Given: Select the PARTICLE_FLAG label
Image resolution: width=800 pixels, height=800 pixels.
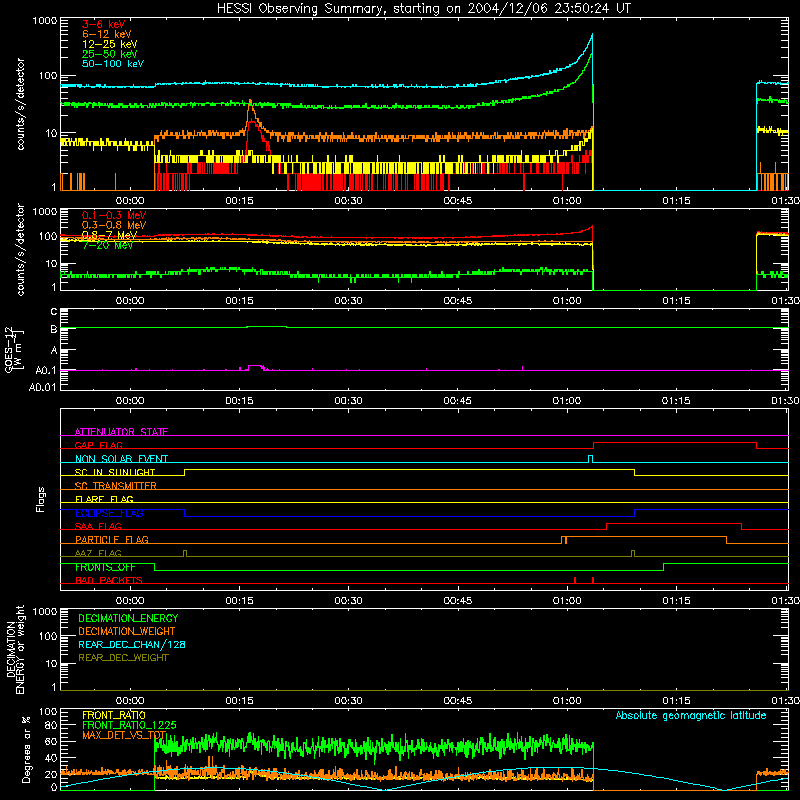Looking at the screenshot, I should tap(112, 539).
